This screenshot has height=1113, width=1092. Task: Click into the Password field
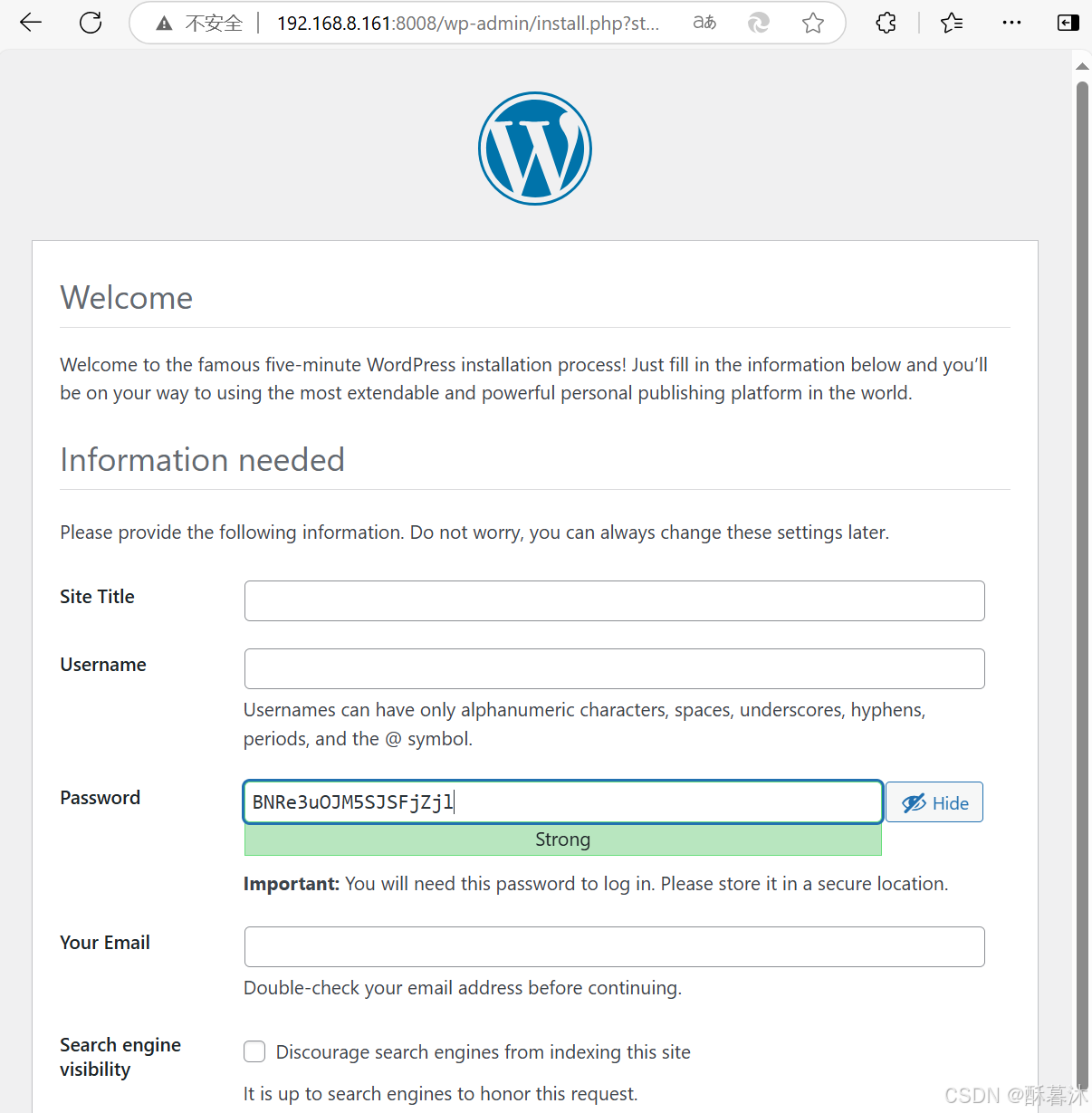(563, 802)
